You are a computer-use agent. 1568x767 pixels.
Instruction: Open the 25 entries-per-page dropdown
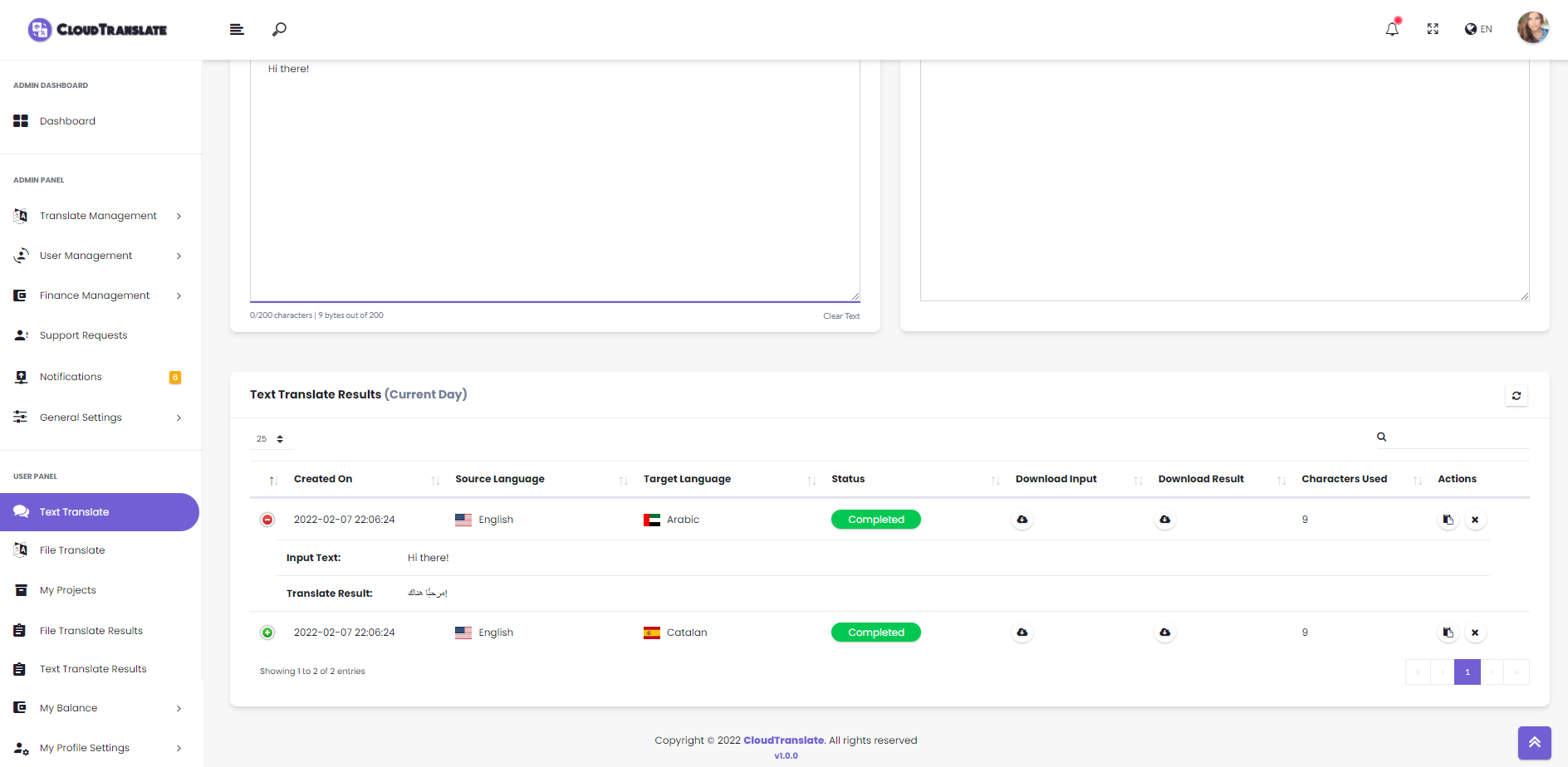click(270, 439)
